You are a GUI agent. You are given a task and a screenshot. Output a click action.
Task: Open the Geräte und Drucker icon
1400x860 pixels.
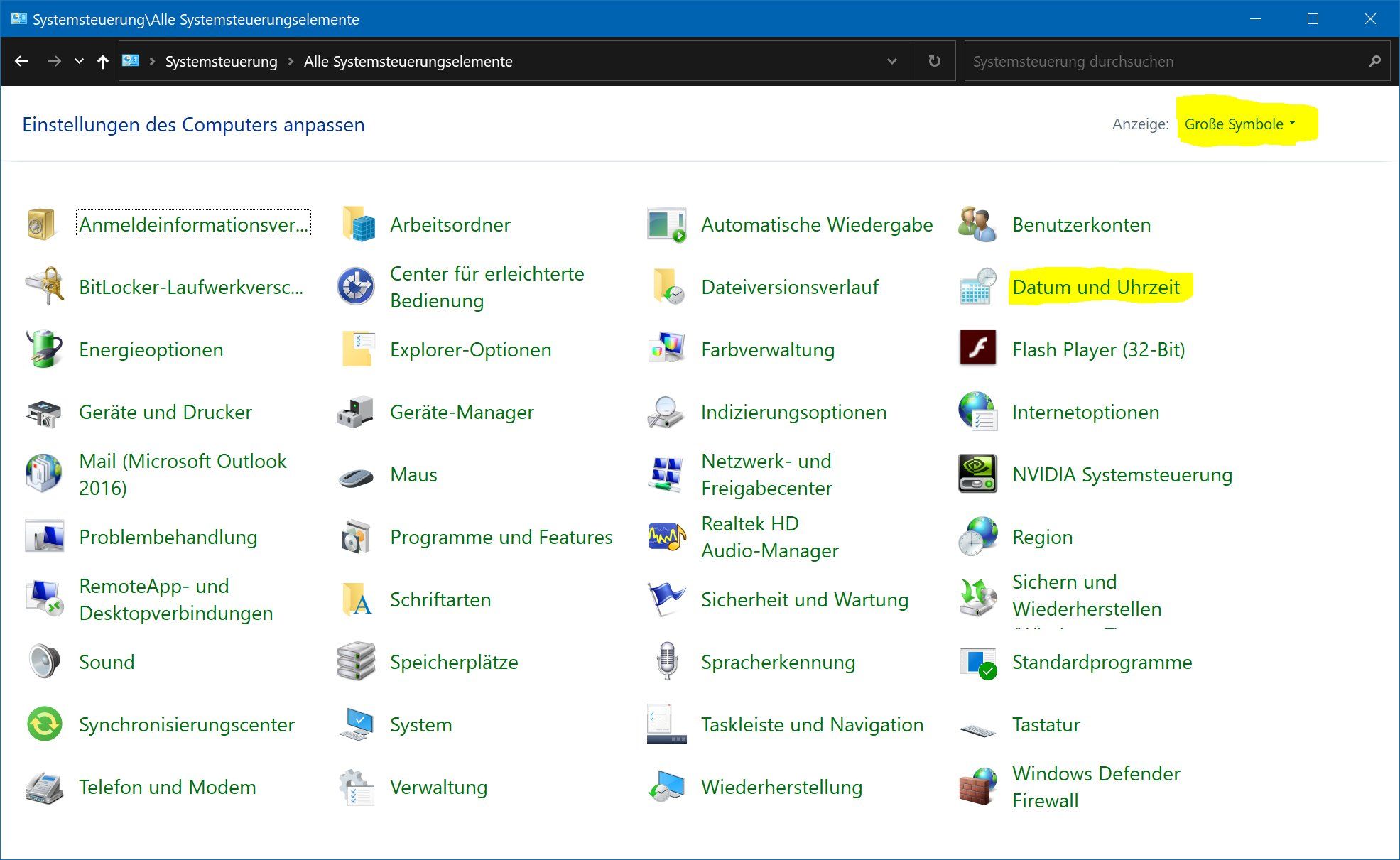44,413
